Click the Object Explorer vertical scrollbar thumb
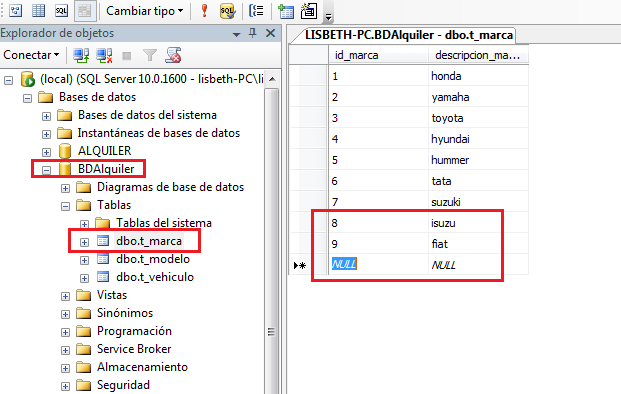Image resolution: width=621 pixels, height=394 pixels. click(x=272, y=242)
